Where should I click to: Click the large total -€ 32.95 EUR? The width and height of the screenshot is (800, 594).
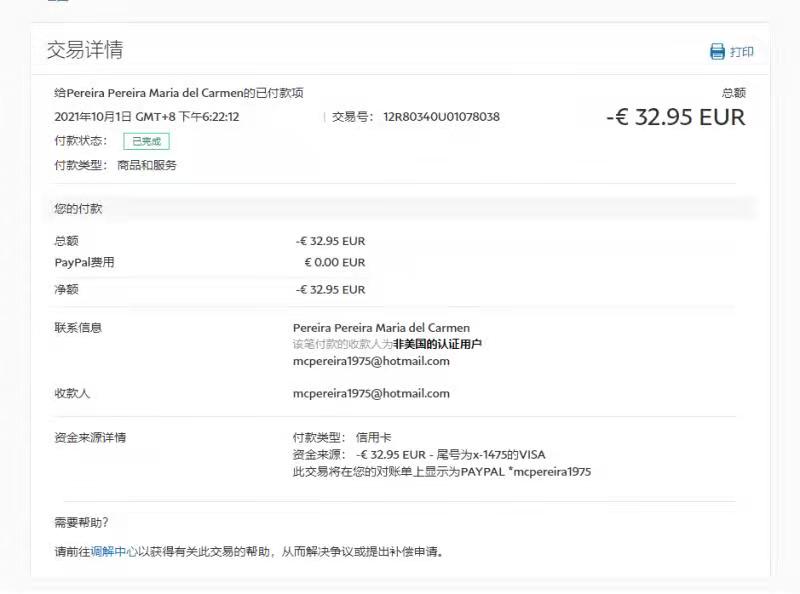675,117
